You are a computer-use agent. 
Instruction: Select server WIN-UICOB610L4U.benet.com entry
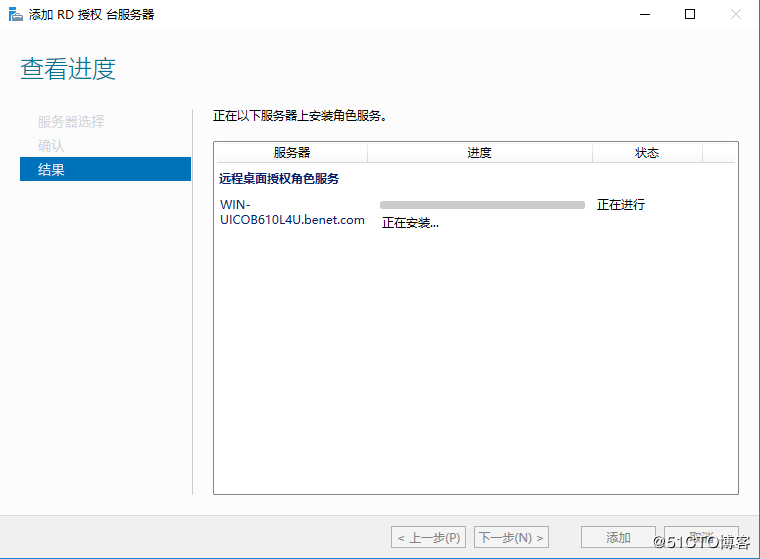(292, 212)
